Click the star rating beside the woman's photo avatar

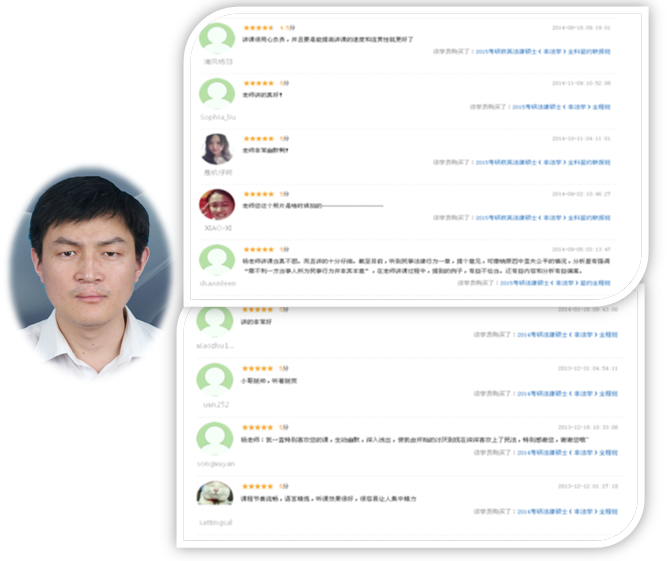coord(258,139)
